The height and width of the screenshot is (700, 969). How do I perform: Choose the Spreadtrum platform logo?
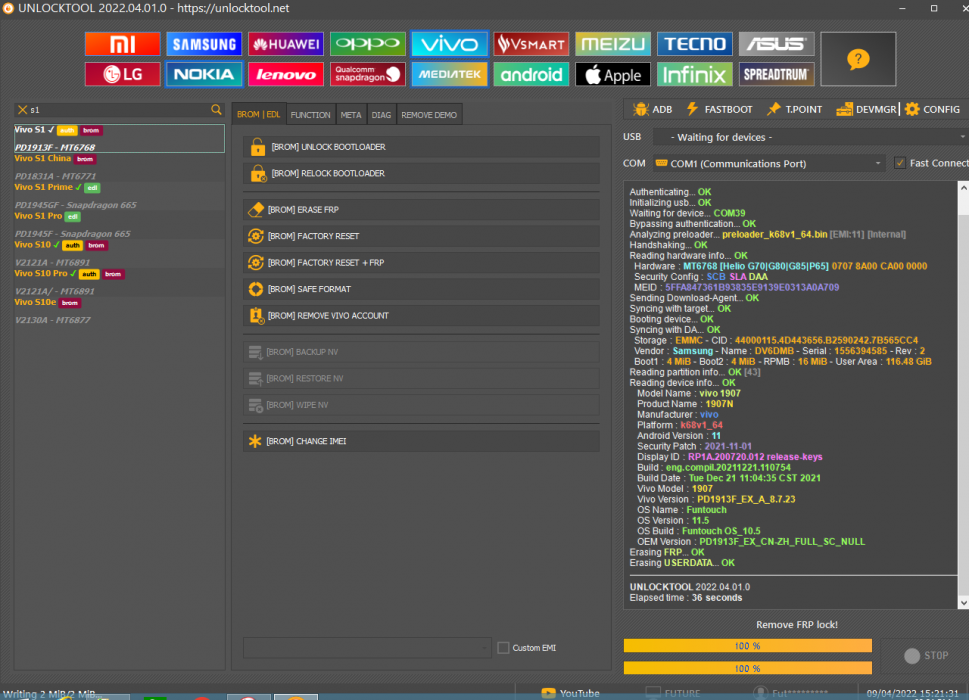(776, 74)
